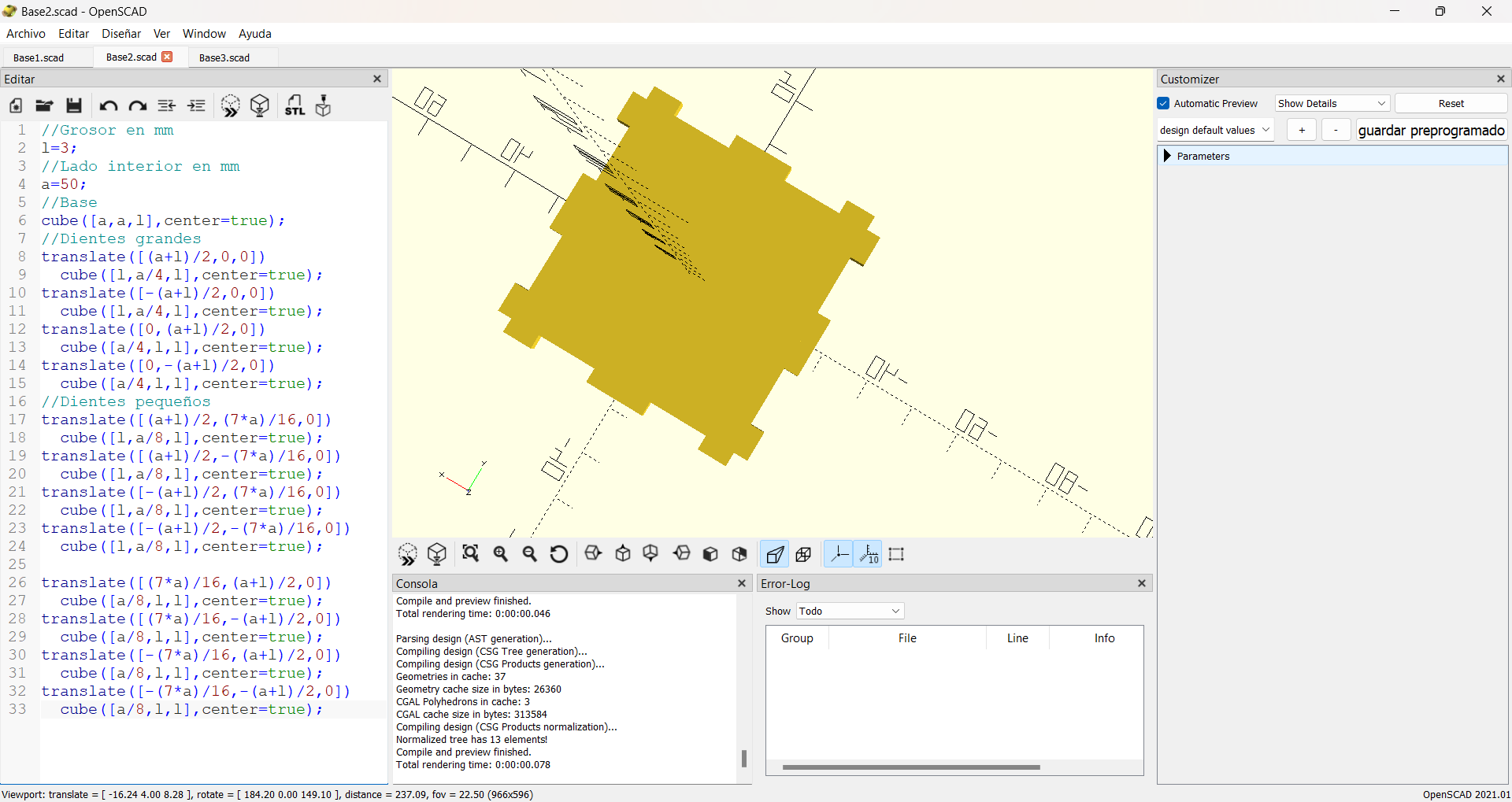Viewport: 1512px width, 802px height.
Task: Close the Editar panel
Action: click(x=377, y=79)
